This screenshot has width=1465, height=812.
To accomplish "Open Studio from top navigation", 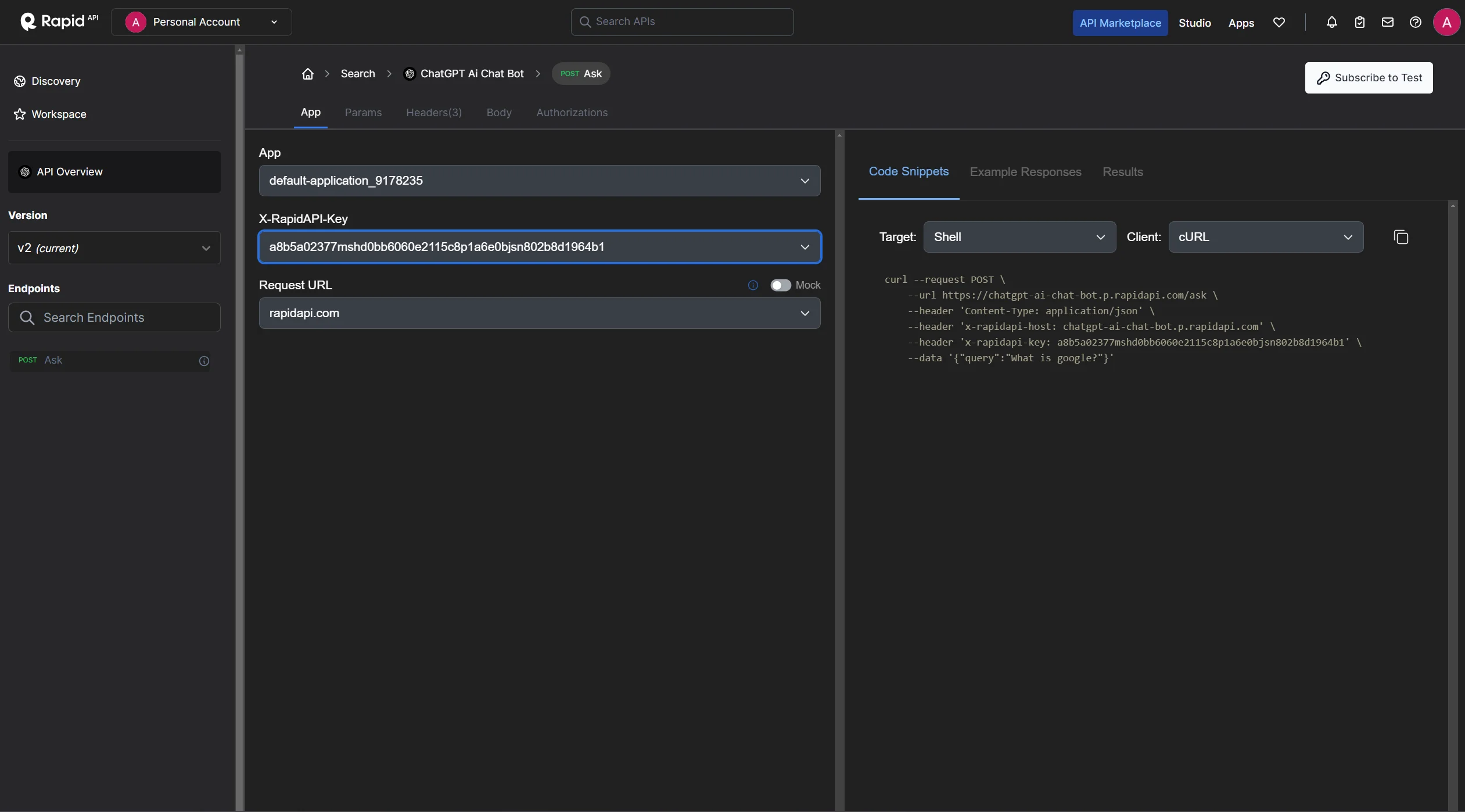I will 1195,23.
